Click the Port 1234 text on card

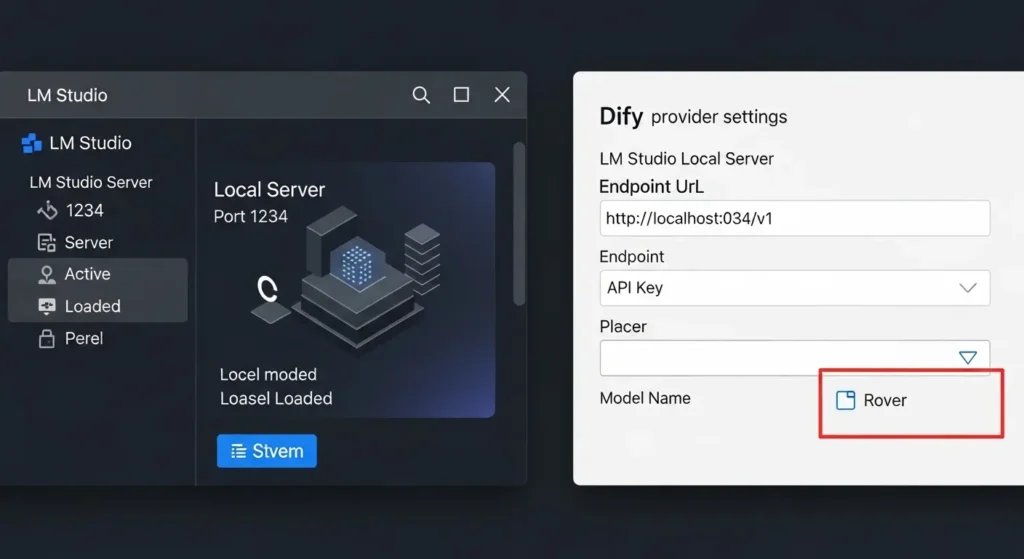pyautogui.click(x=251, y=216)
